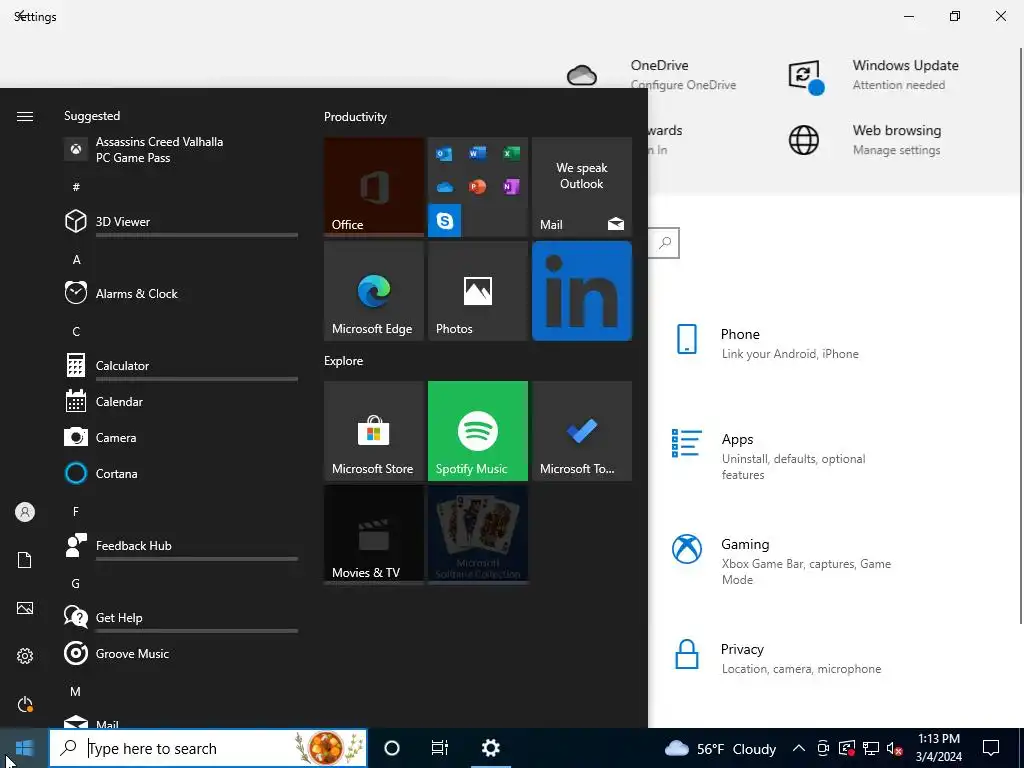This screenshot has height=768, width=1024.
Task: Expand the Start menu hamburger button
Action: (x=25, y=116)
